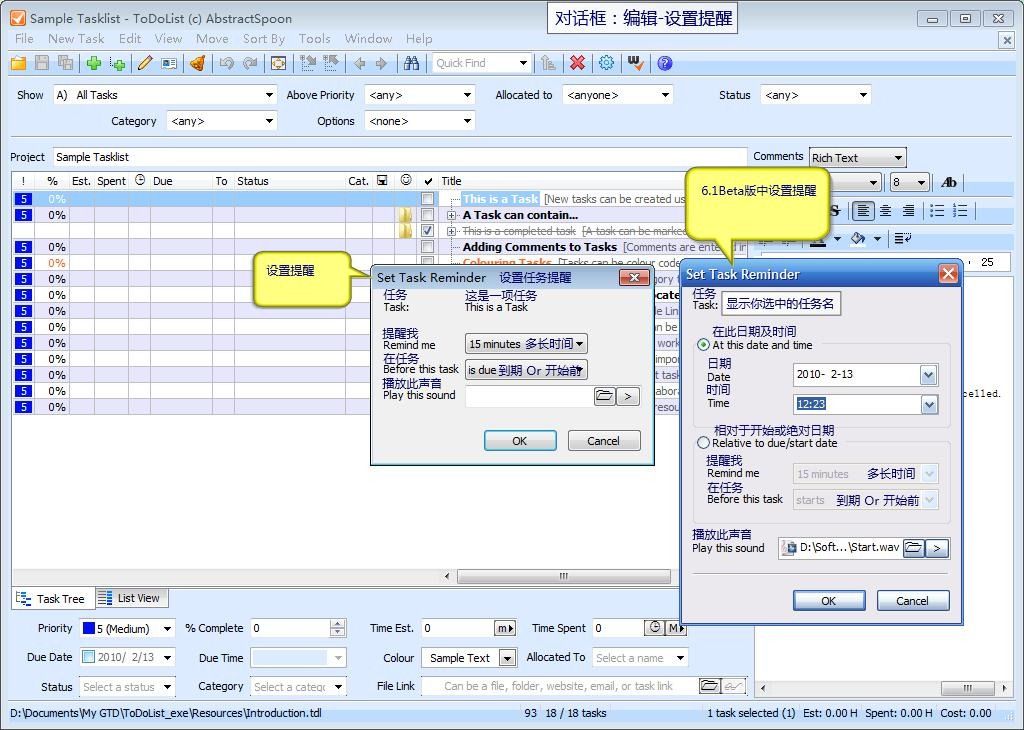Expand the 'A Task can contain...' tree item
This screenshot has height=730, width=1024.
coord(452,215)
